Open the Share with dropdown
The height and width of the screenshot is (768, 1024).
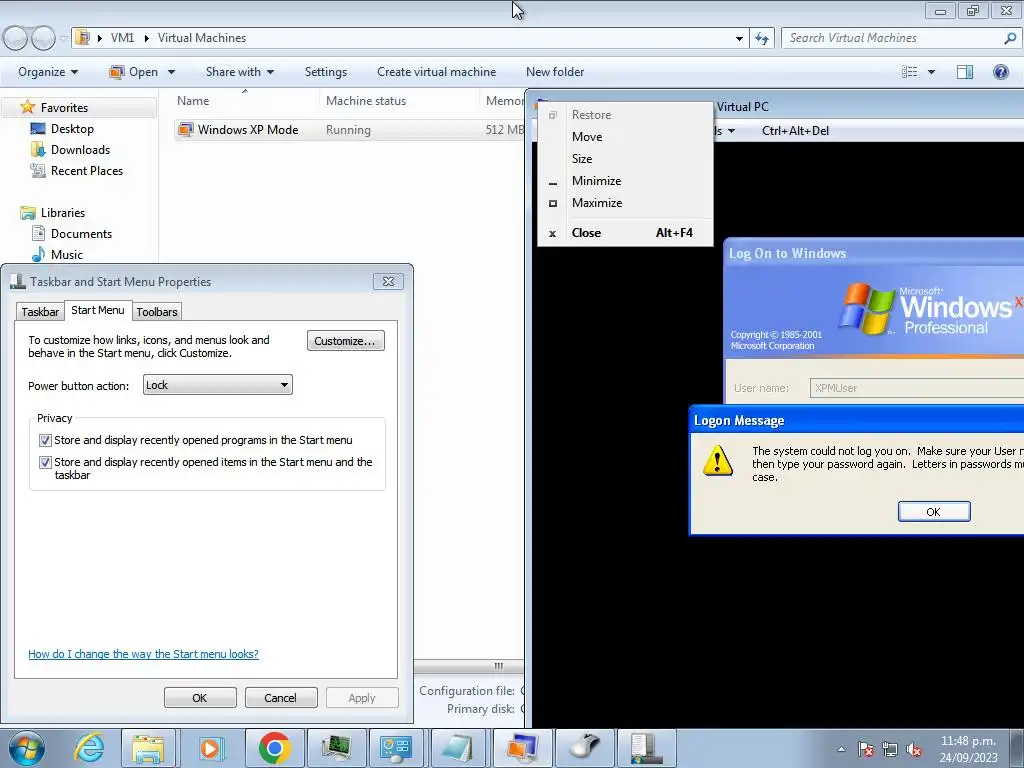click(x=240, y=72)
